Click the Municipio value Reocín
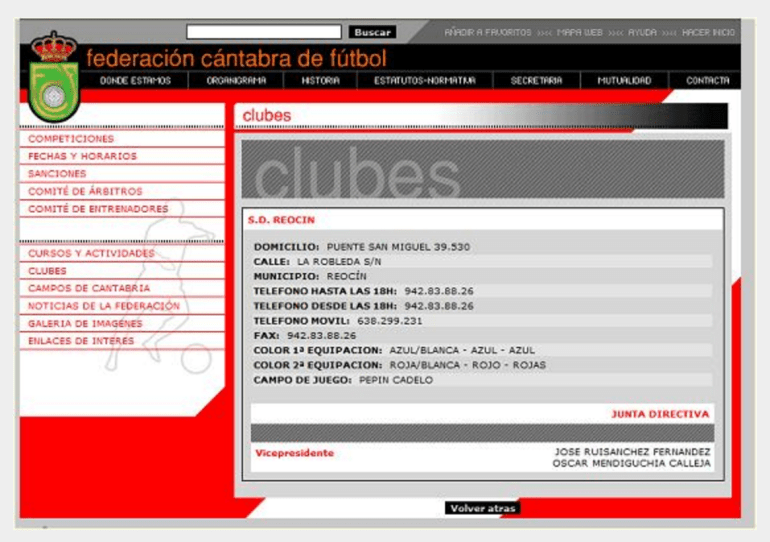This screenshot has width=770, height=542. point(347,276)
